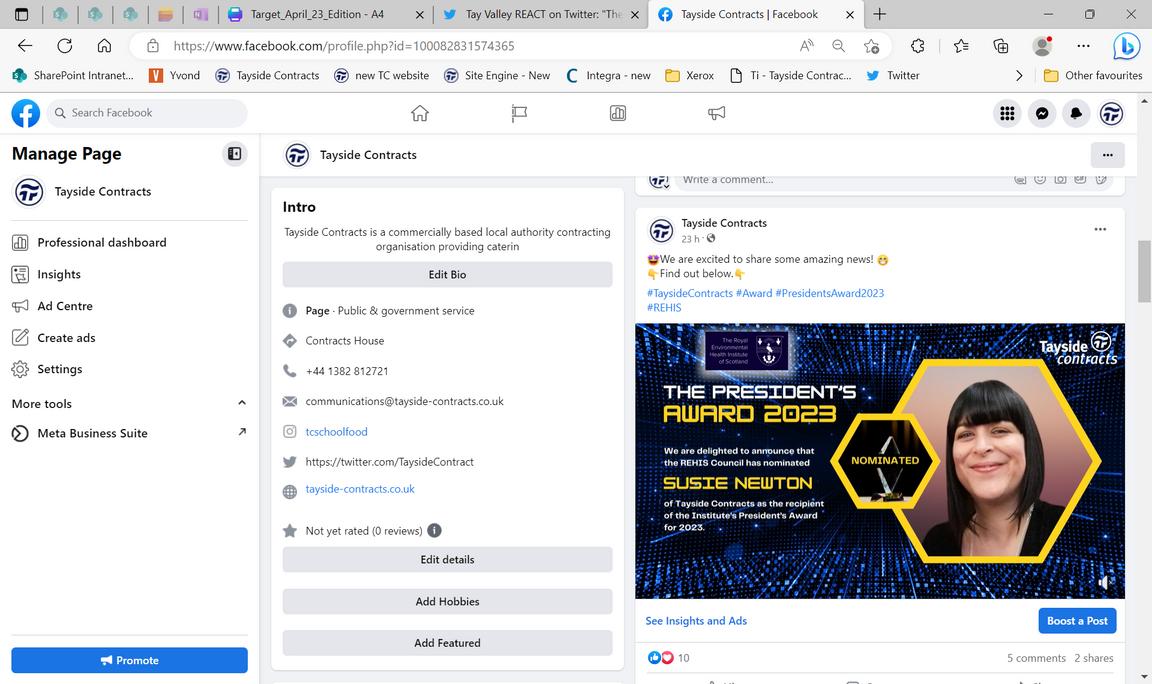This screenshot has width=1152, height=684.
Task: Open the Twitter favourite bookmark
Action: pos(893,75)
